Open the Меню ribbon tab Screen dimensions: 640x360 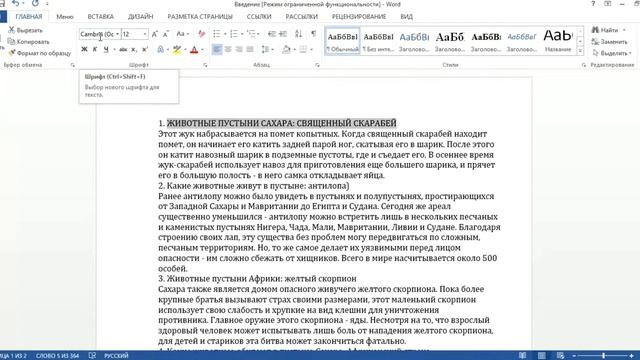[64, 17]
